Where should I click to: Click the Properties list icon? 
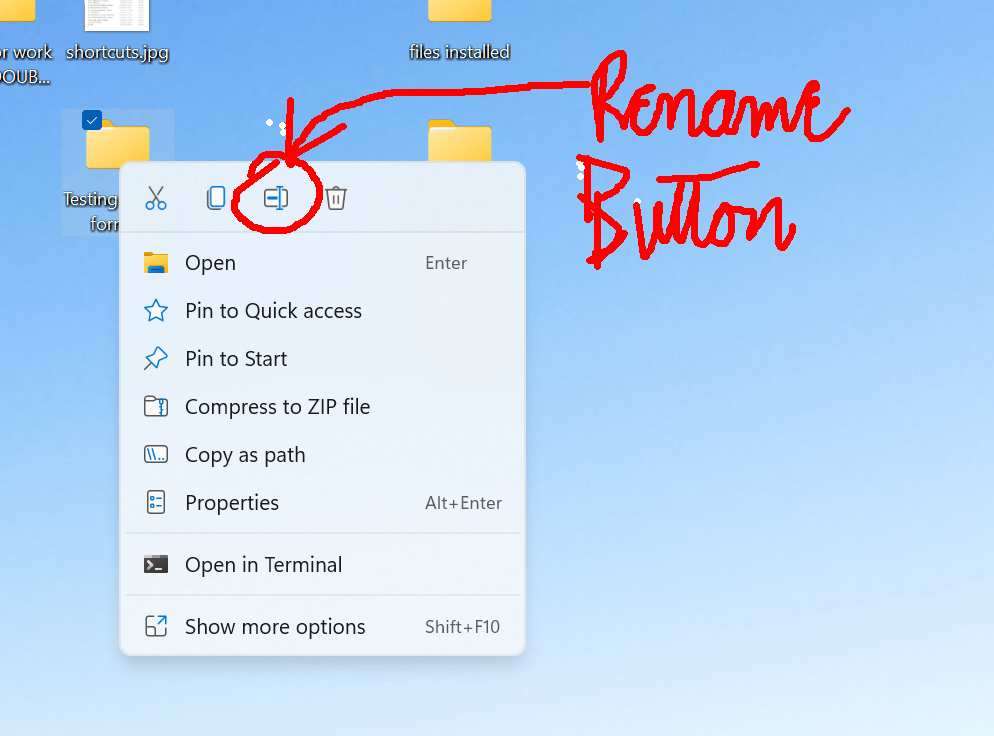click(156, 502)
